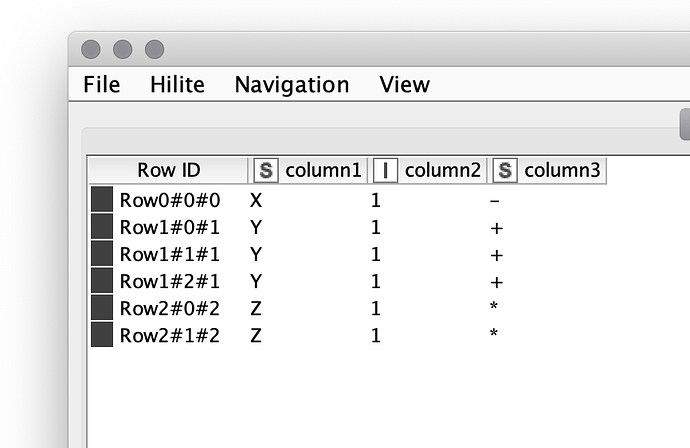Image resolution: width=690 pixels, height=448 pixels.
Task: Click the color square of Row2#0#2
Action: (x=102, y=308)
